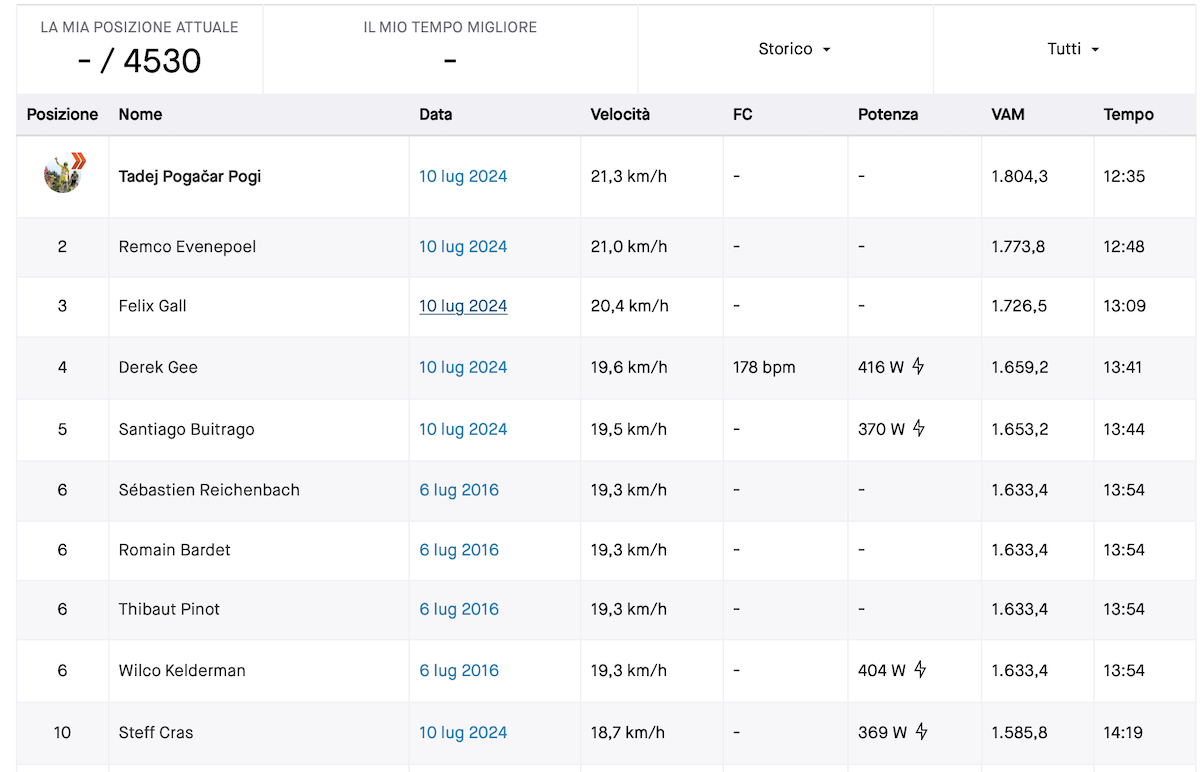
Task: Click the Tempo column header
Action: (1128, 114)
